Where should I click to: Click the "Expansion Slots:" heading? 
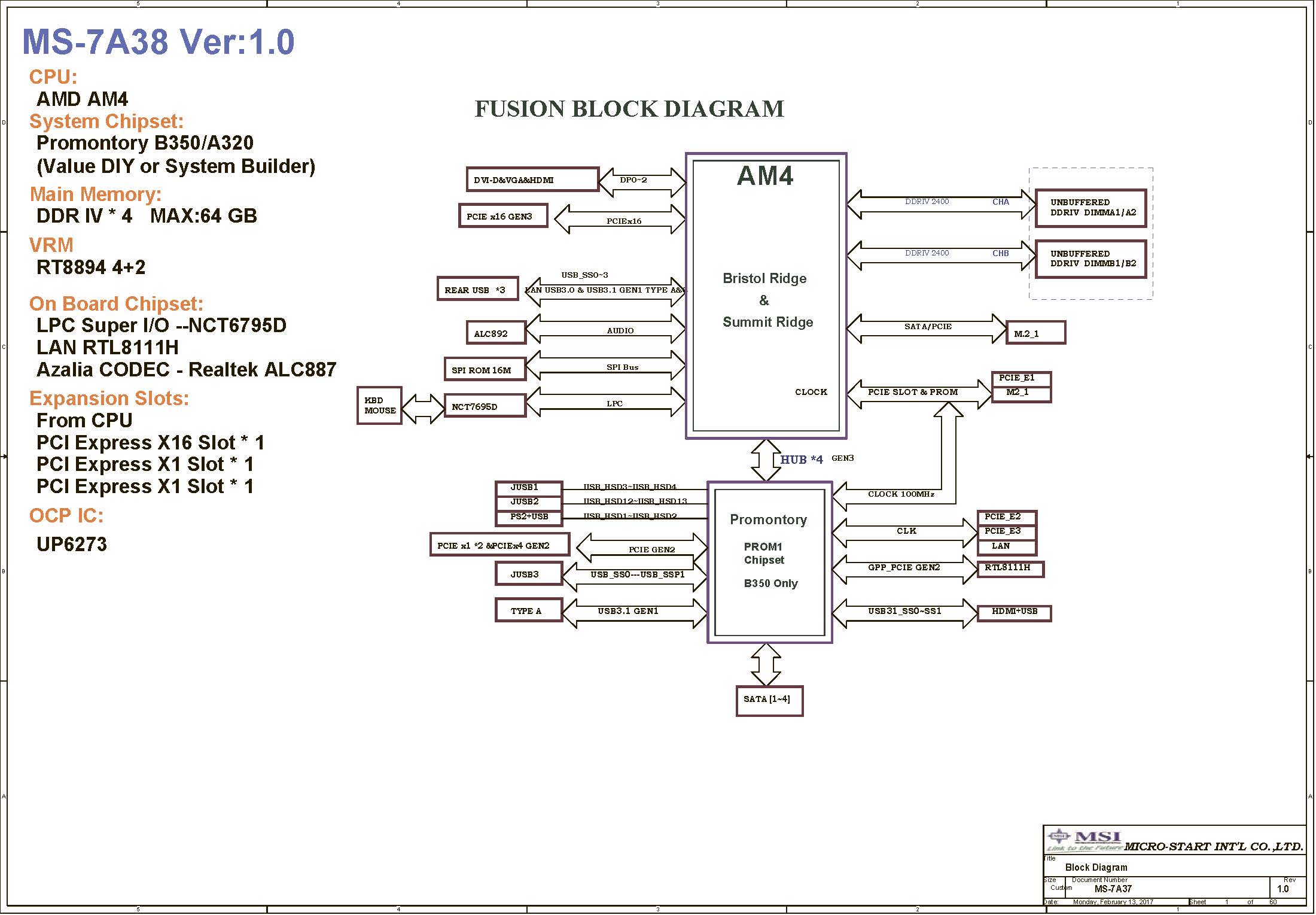tap(109, 399)
